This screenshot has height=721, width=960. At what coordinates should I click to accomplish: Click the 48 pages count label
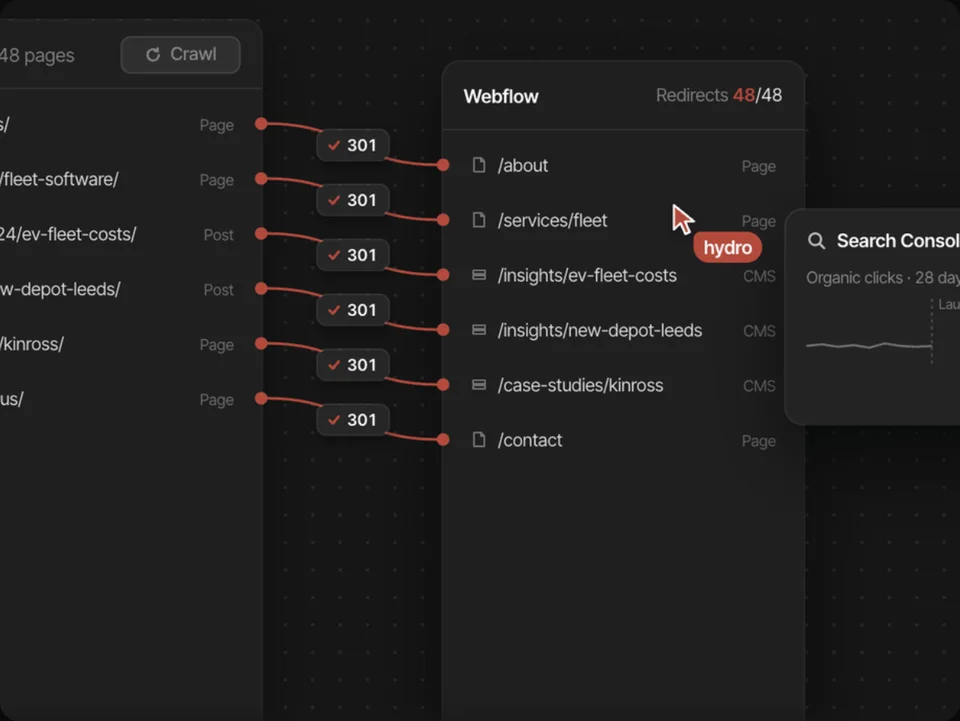37,55
